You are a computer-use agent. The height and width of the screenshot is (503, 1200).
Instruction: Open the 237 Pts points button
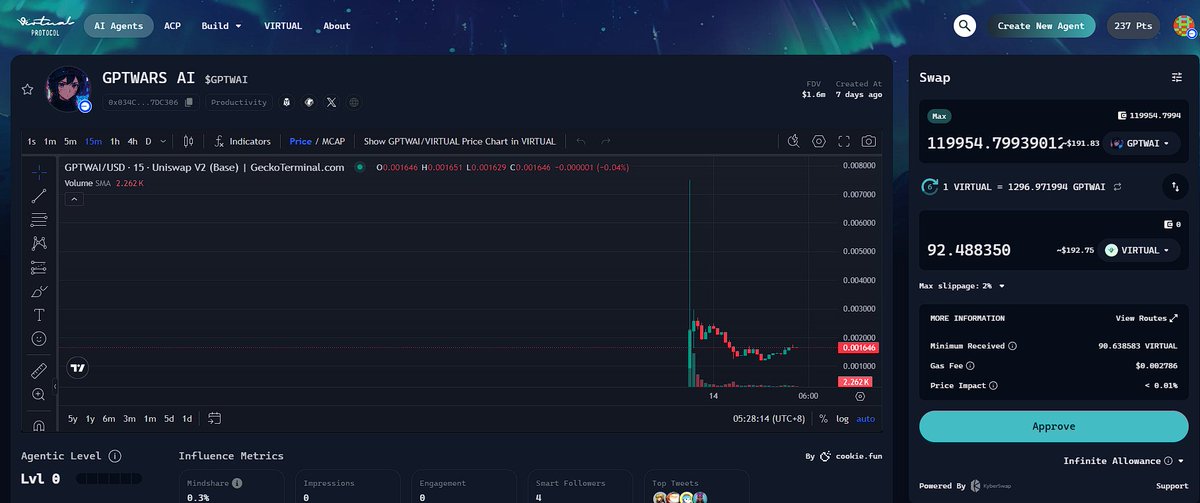(x=1135, y=26)
